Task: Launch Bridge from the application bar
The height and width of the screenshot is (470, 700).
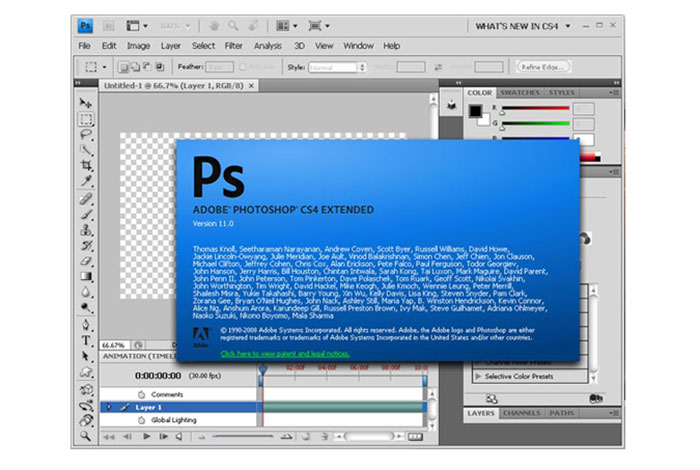Action: [x=108, y=26]
